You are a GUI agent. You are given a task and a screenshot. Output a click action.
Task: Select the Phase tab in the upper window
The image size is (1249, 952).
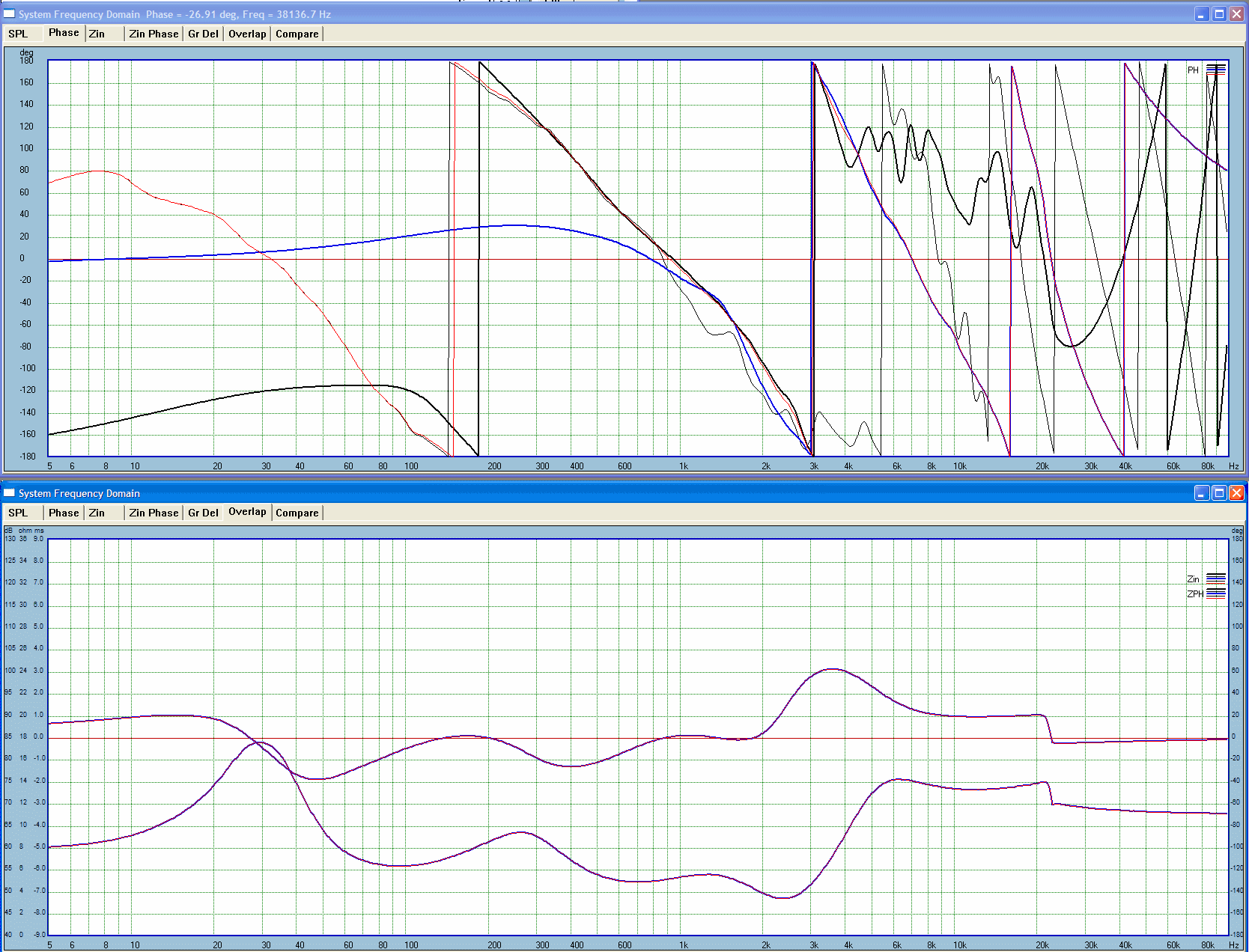(64, 33)
